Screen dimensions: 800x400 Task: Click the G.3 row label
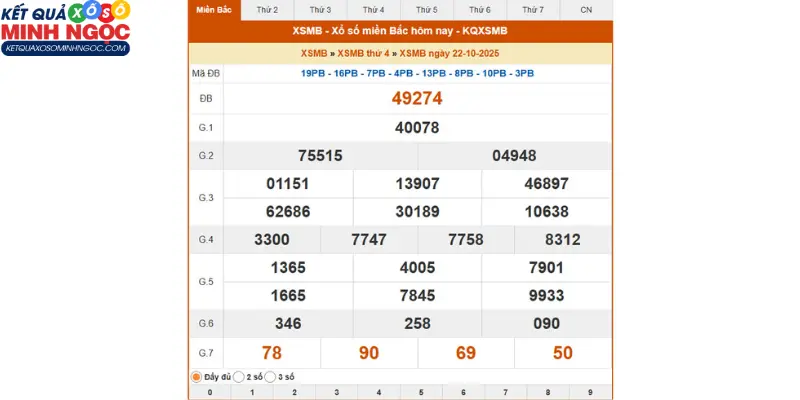pyautogui.click(x=206, y=197)
